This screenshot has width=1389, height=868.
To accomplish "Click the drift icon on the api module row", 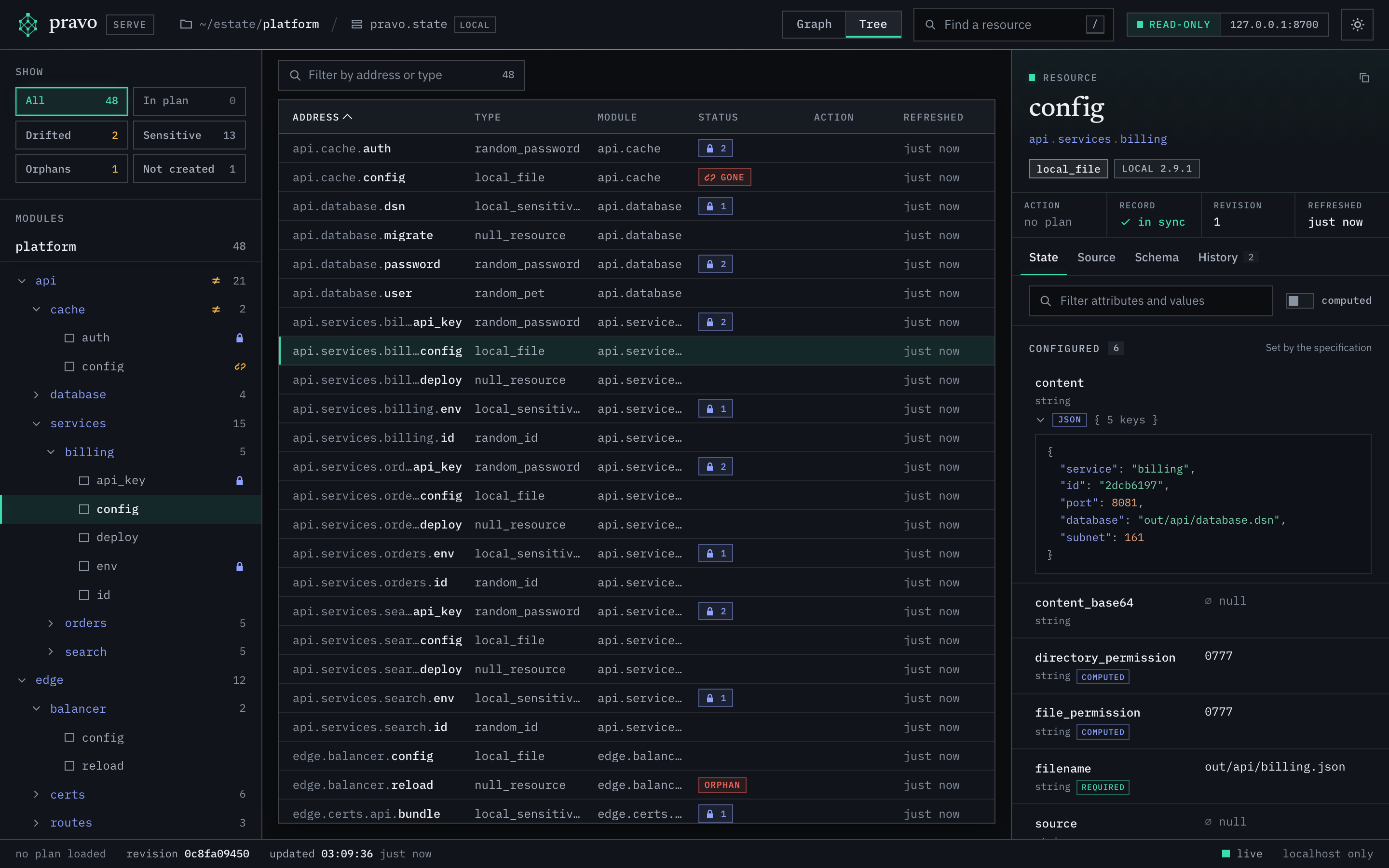I will pos(216,281).
